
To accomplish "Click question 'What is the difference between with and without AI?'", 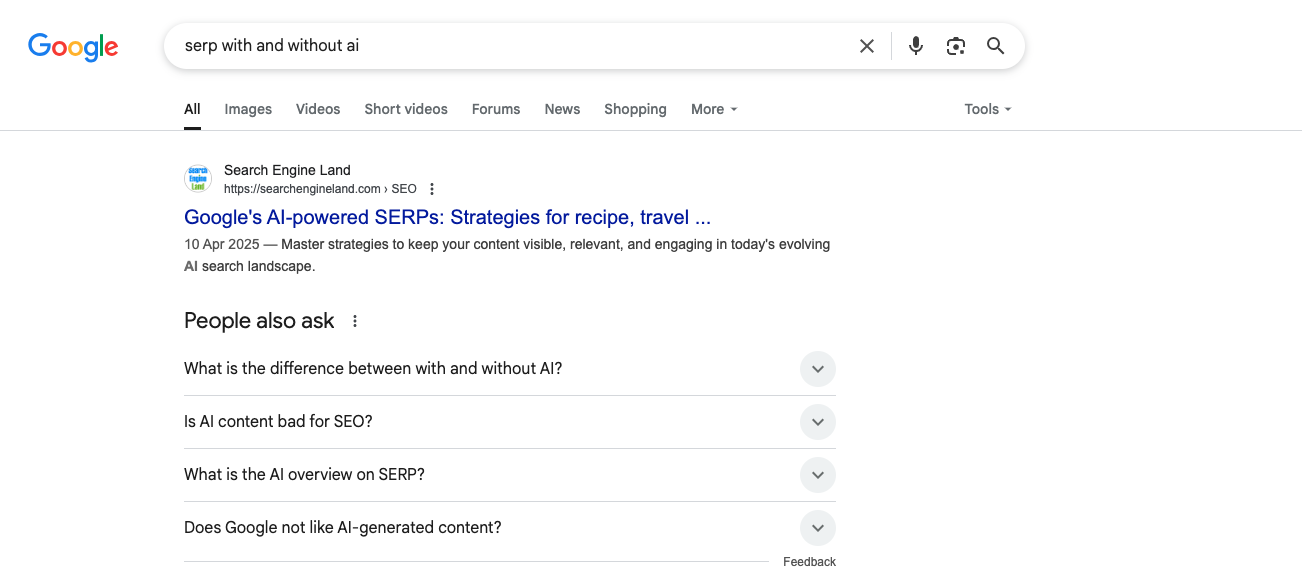I will [373, 369].
